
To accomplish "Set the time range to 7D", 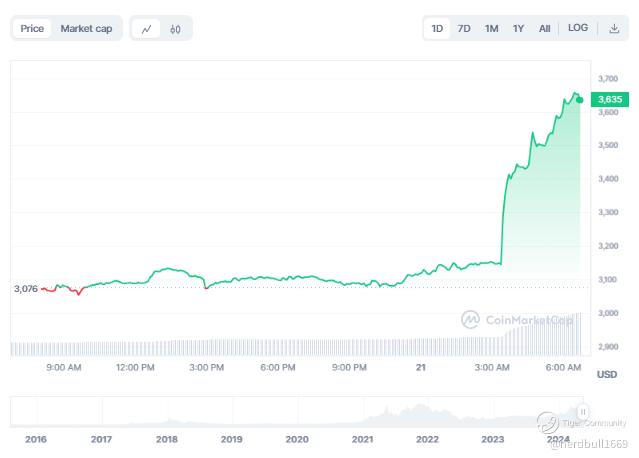I will (x=464, y=29).
